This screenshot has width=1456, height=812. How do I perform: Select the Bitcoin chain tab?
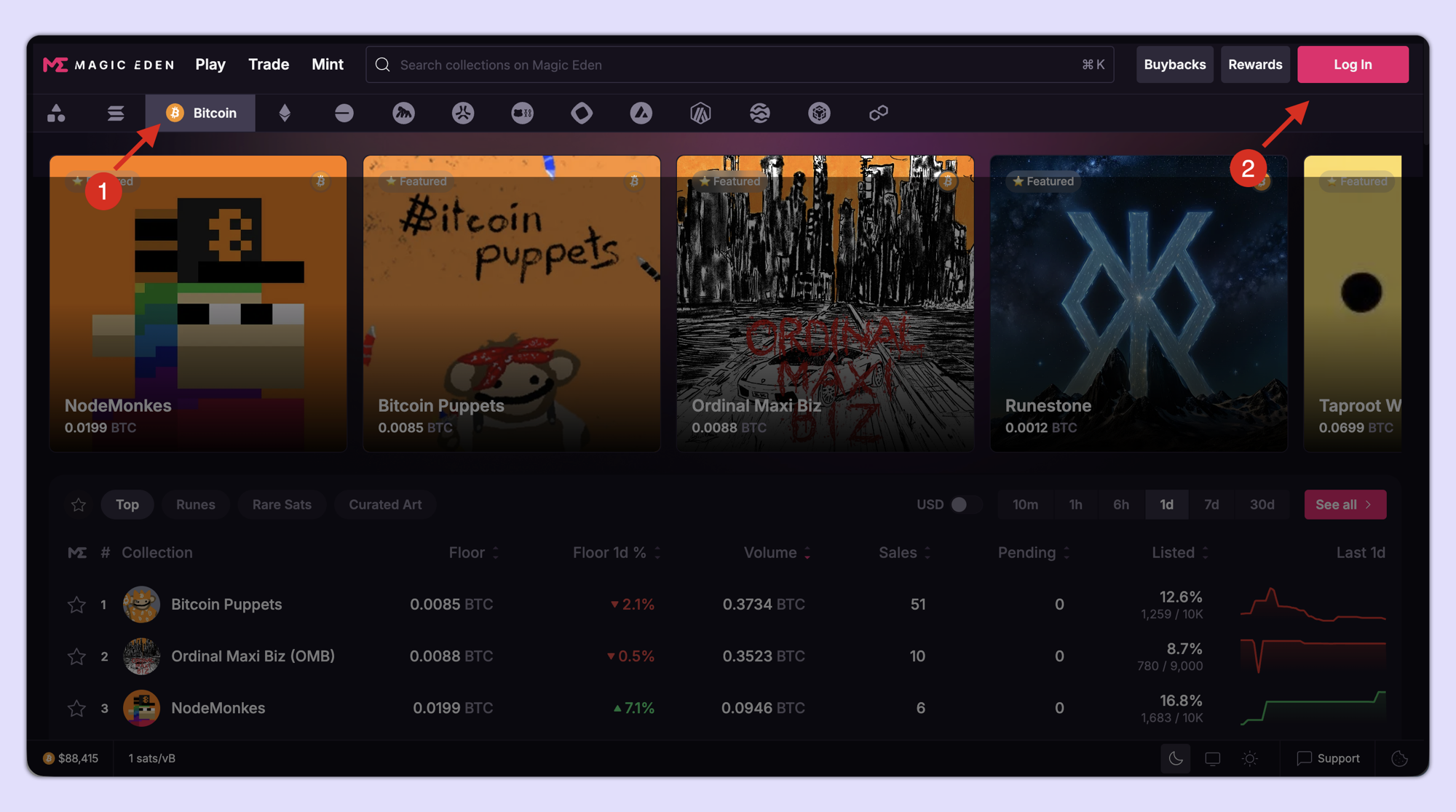click(200, 113)
